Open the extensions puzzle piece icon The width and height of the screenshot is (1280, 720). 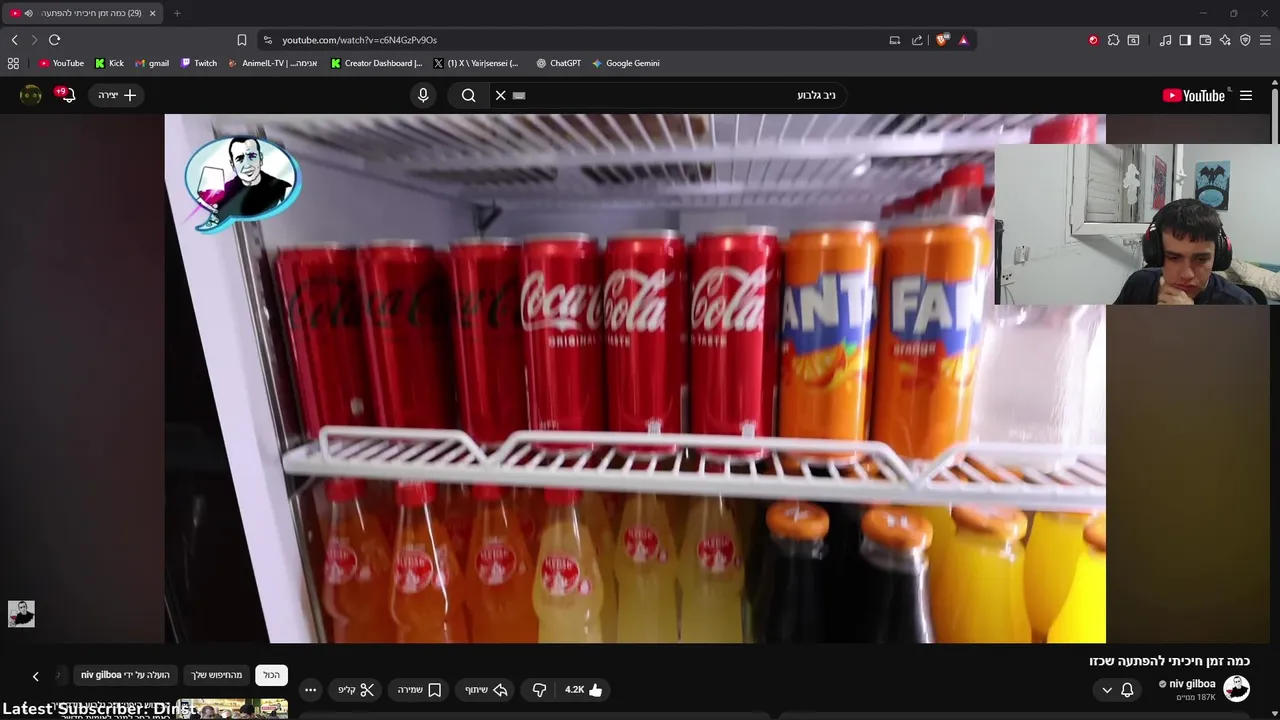1113,40
